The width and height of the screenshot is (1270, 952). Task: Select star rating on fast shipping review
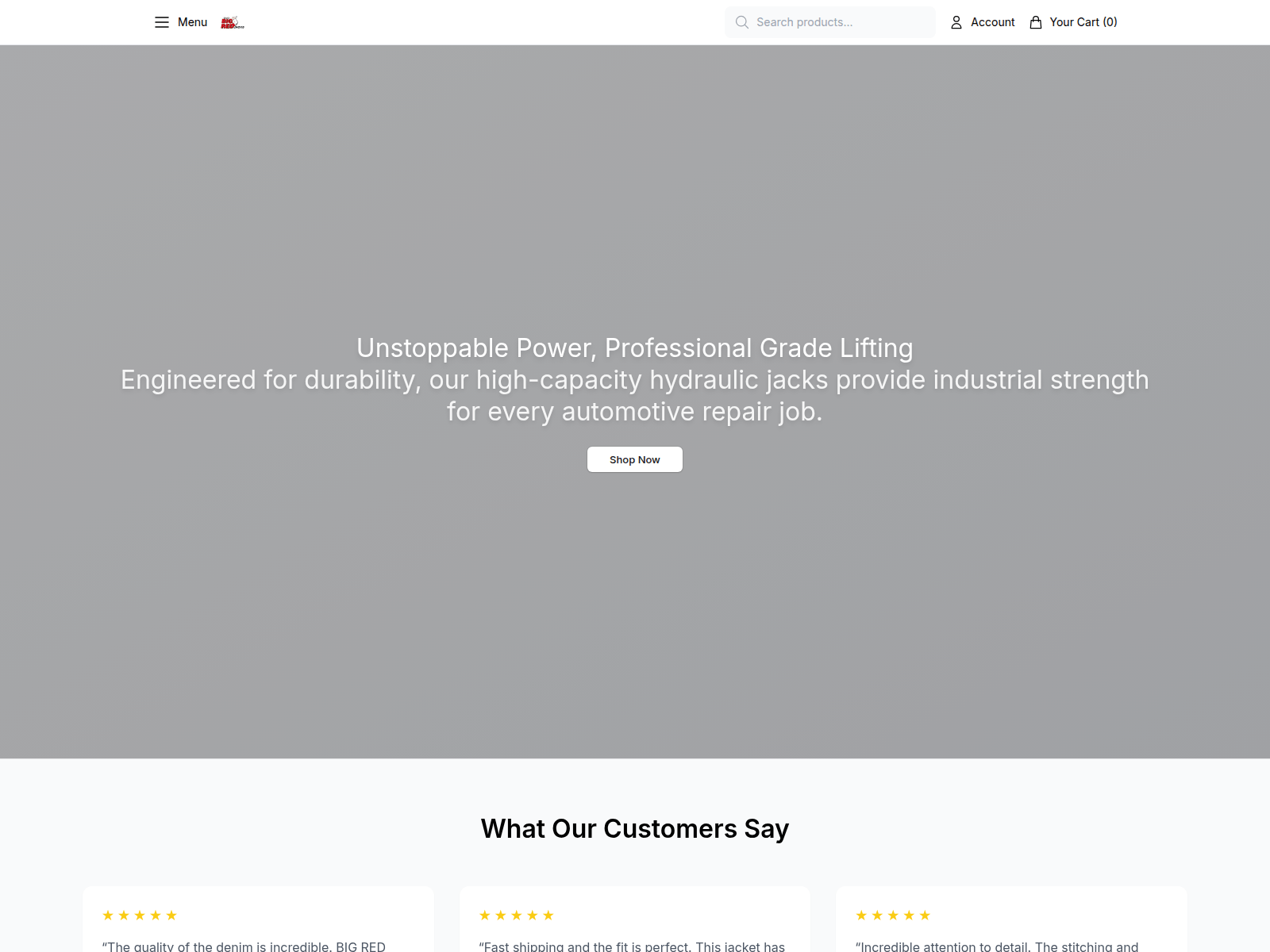[x=517, y=916]
